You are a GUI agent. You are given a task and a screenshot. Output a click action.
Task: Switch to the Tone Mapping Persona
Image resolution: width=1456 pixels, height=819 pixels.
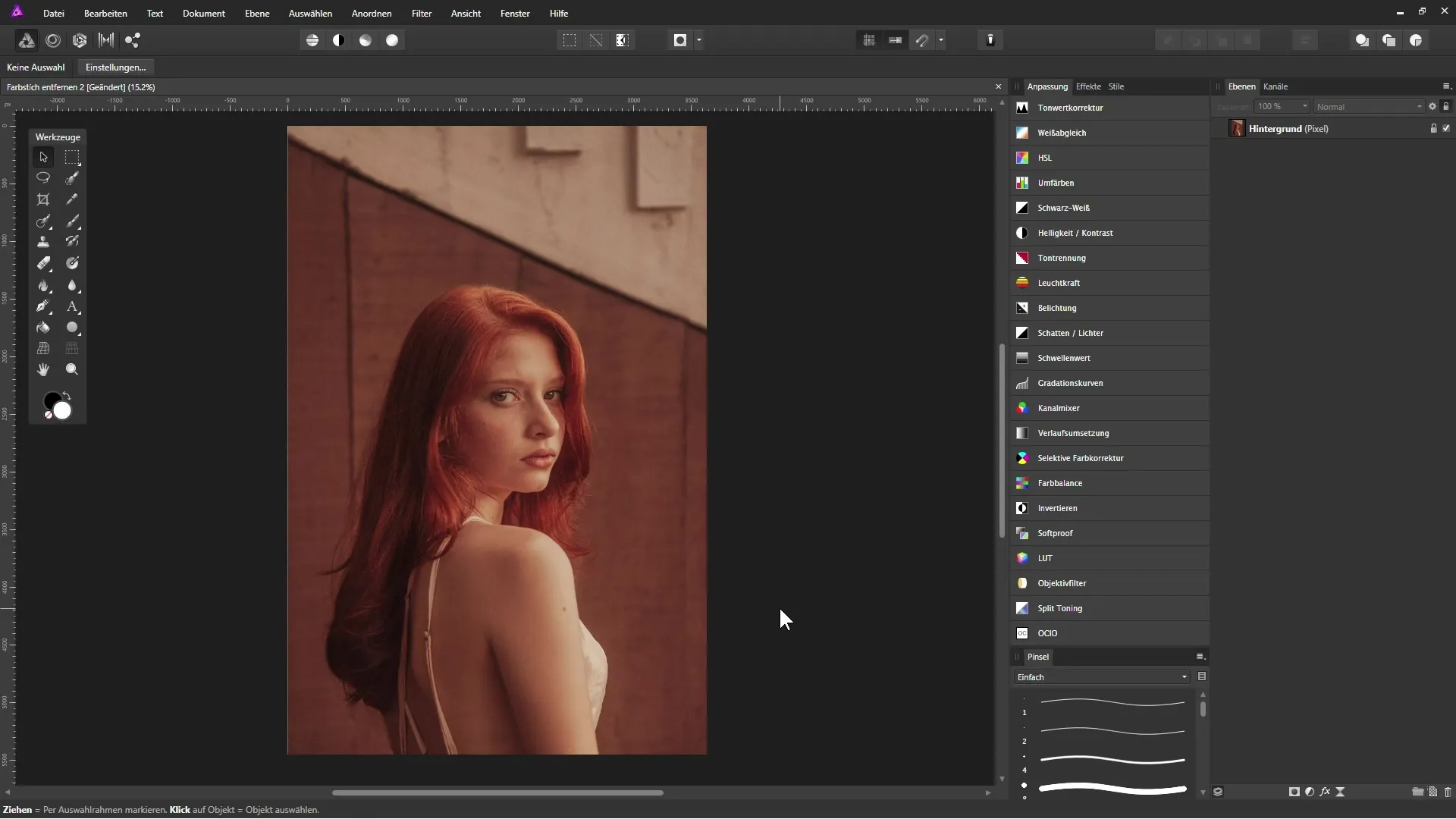(x=106, y=40)
